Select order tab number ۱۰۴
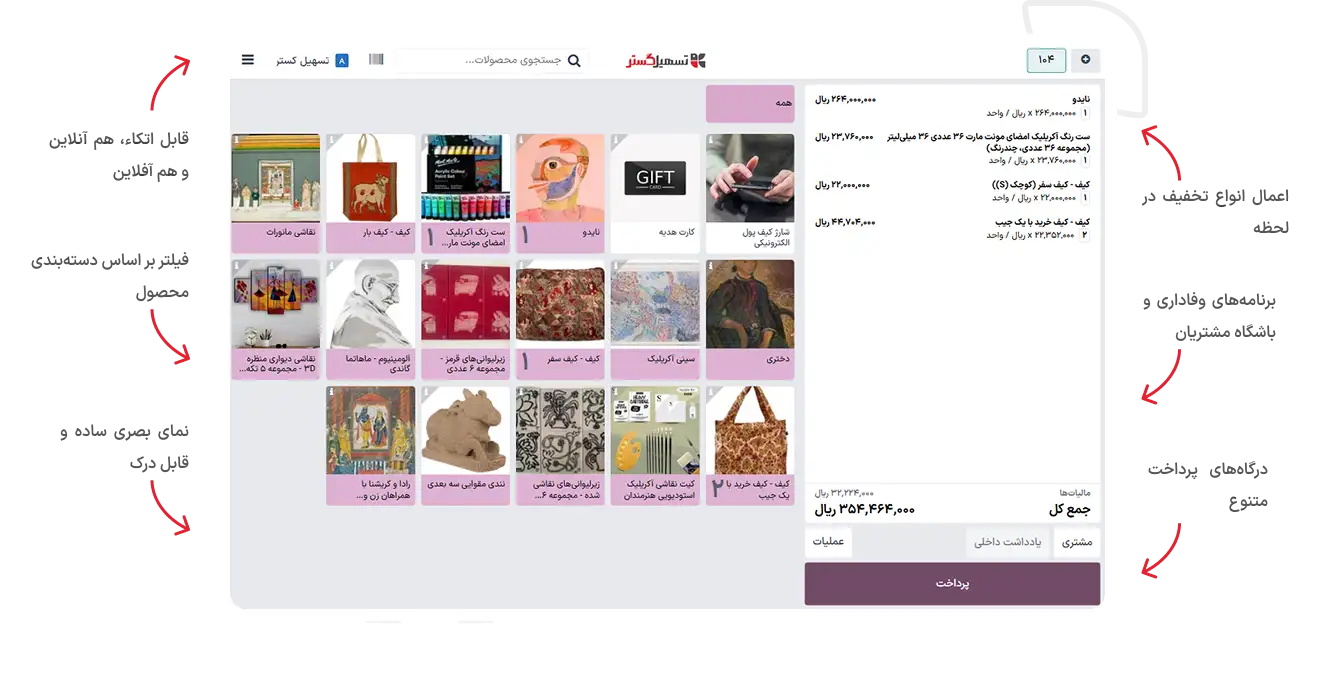Screen dimensions: 1320x678 click(x=1046, y=60)
